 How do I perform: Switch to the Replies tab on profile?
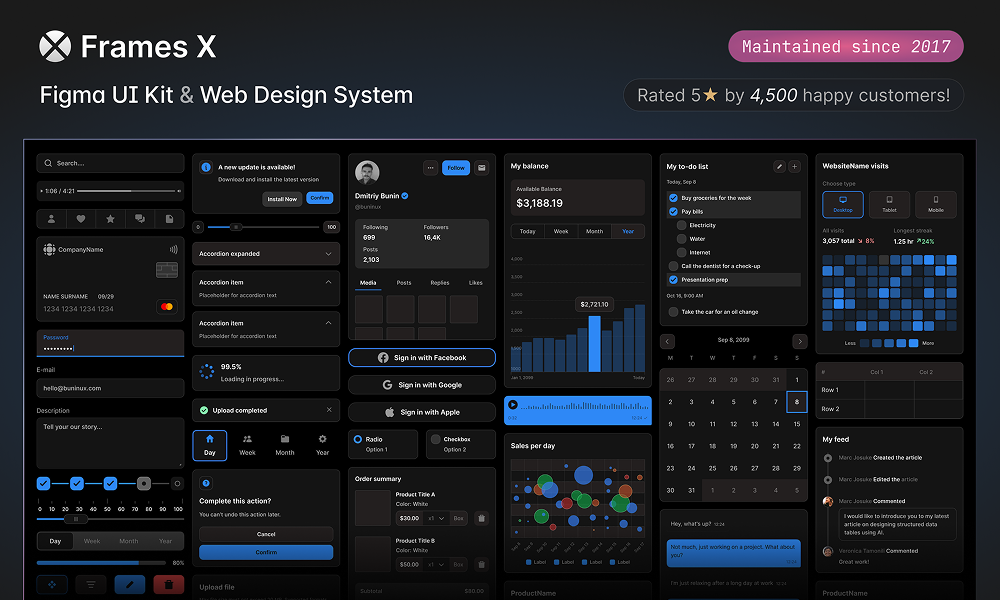pos(440,283)
